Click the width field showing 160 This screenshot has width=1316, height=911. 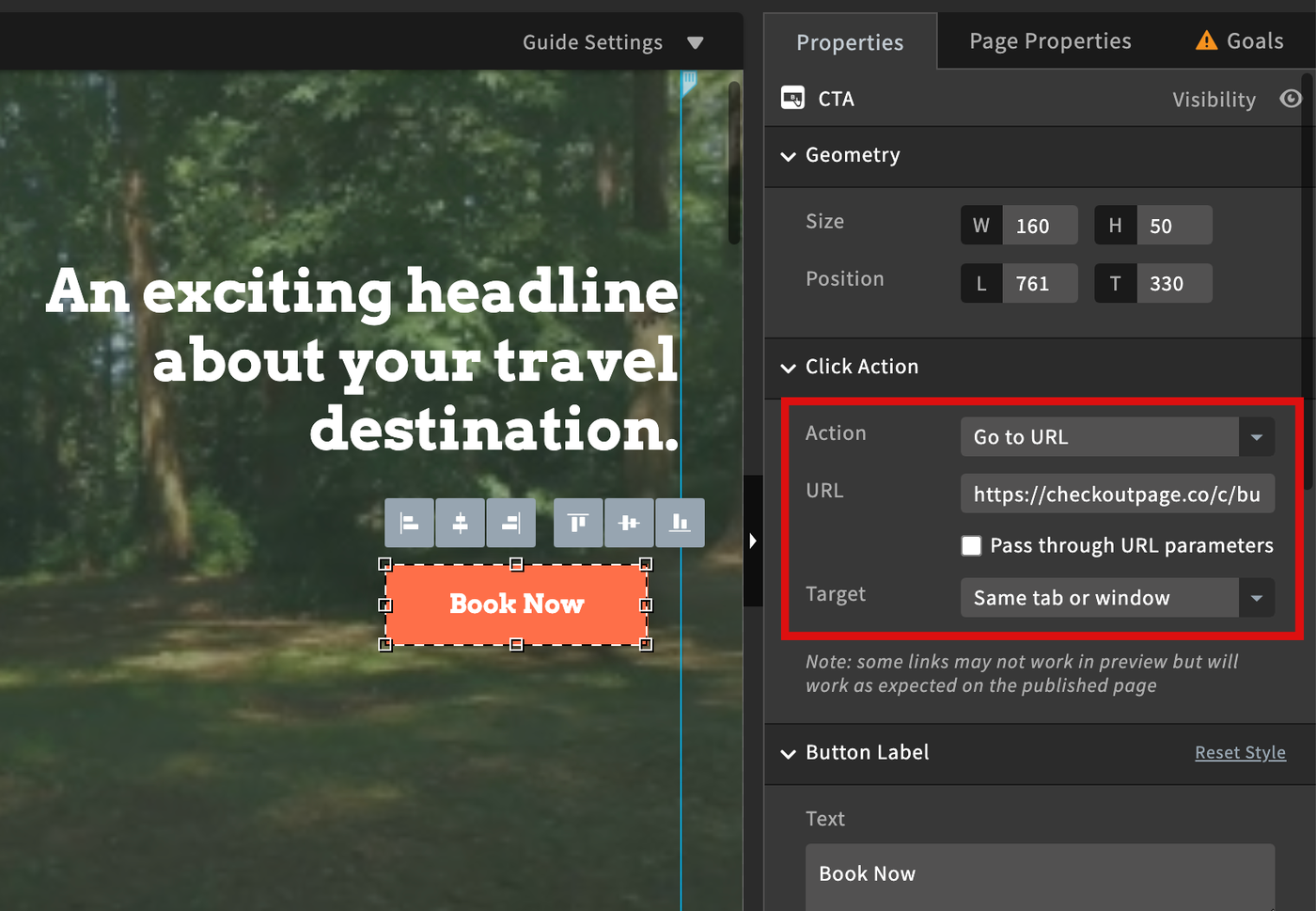[1040, 226]
